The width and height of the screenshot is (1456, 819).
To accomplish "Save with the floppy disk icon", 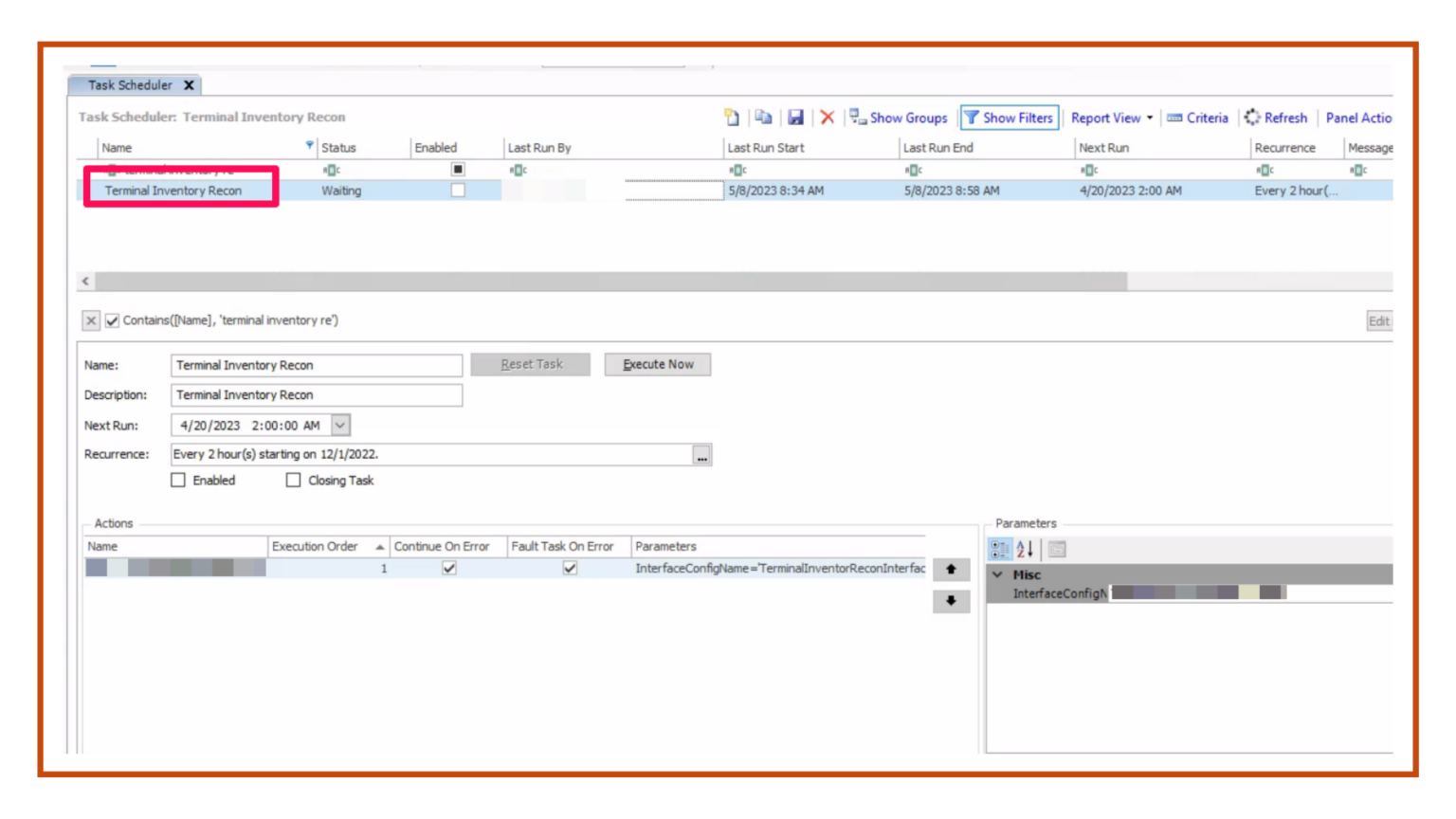I will pos(795,118).
